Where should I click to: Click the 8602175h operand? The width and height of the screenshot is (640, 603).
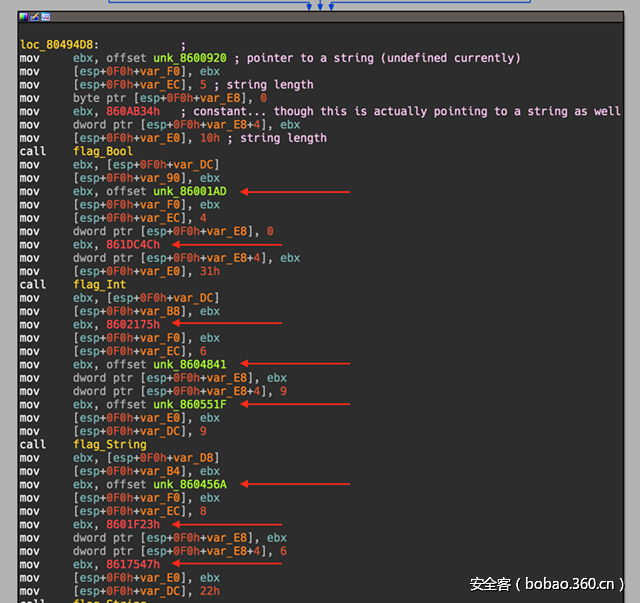pos(133,324)
